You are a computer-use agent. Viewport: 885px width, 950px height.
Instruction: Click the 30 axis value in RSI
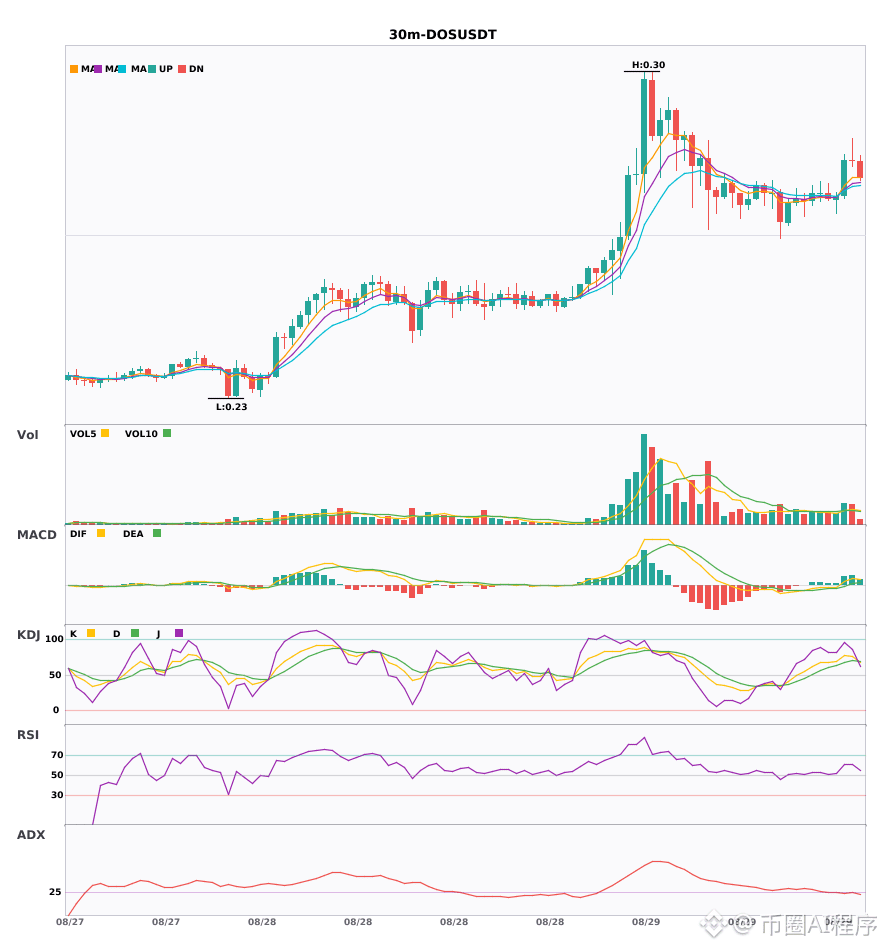[x=57, y=795]
